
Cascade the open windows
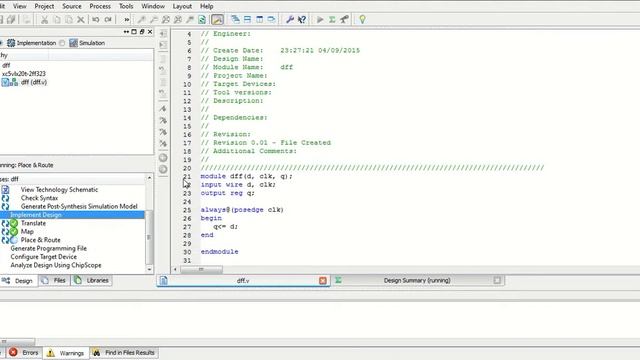click(236, 19)
